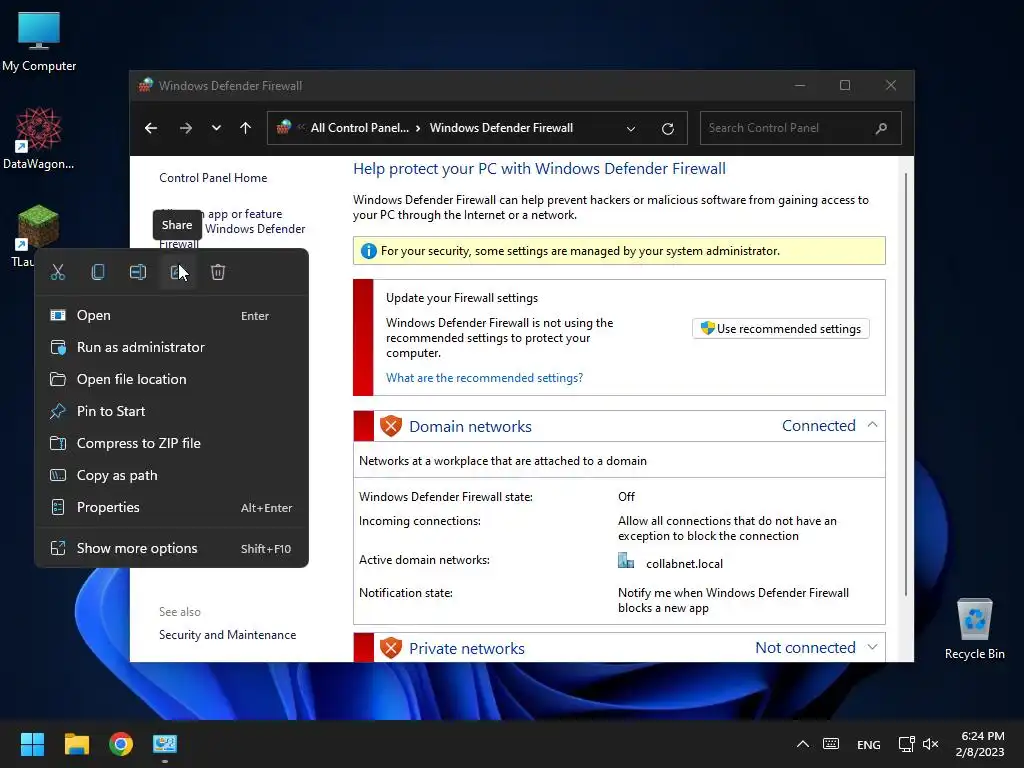
Task: Click the muted volume tray icon
Action: [x=931, y=744]
